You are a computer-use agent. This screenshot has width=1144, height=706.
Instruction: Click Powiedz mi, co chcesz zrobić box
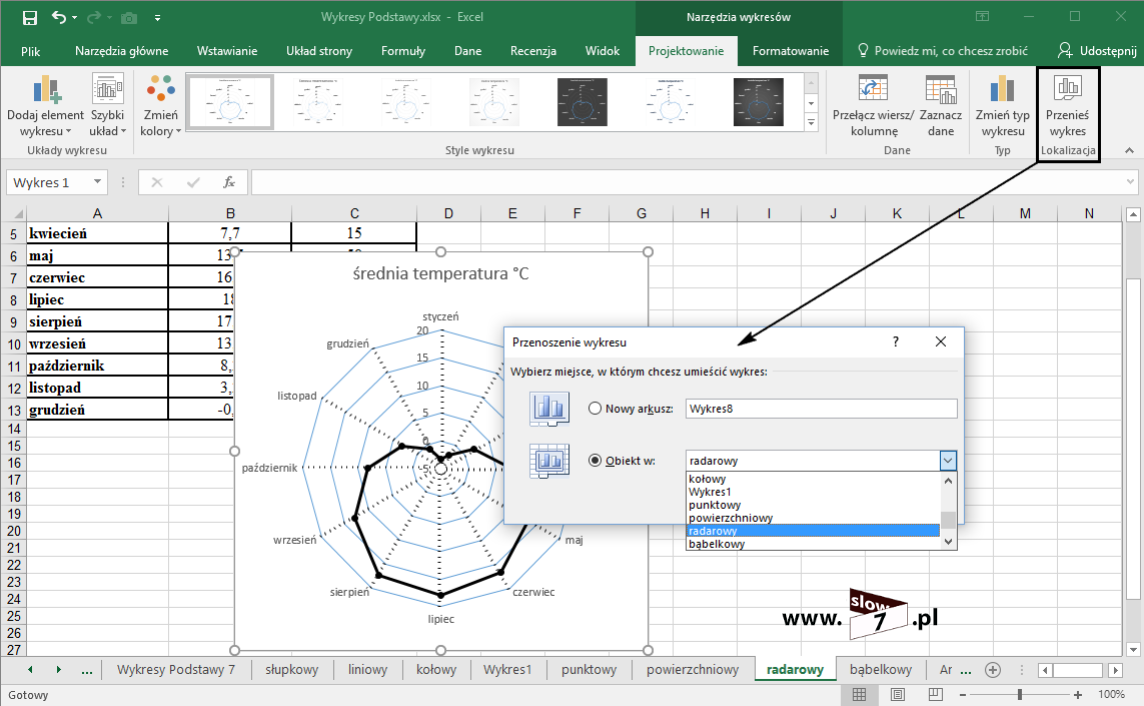[943, 51]
